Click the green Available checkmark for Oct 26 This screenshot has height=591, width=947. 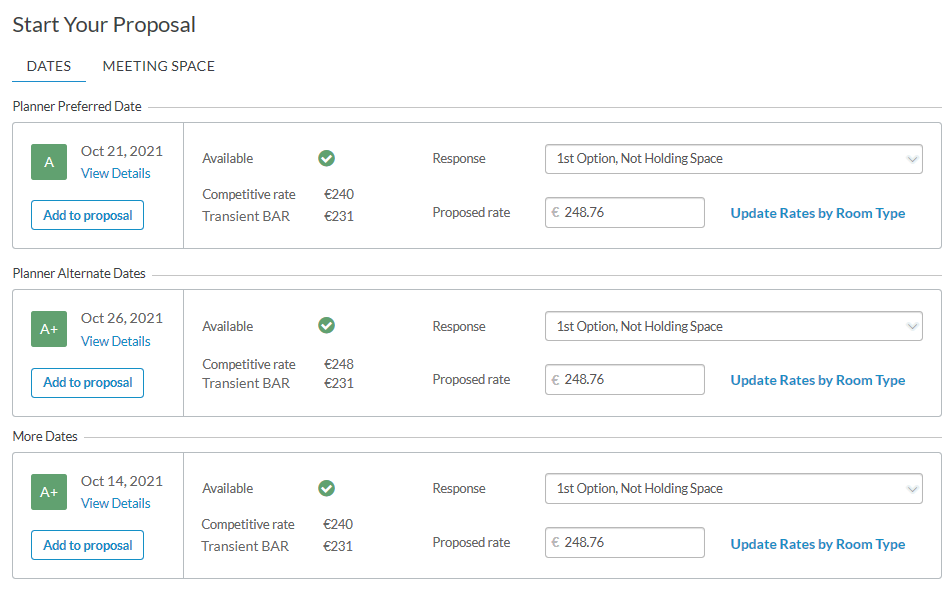[326, 325]
